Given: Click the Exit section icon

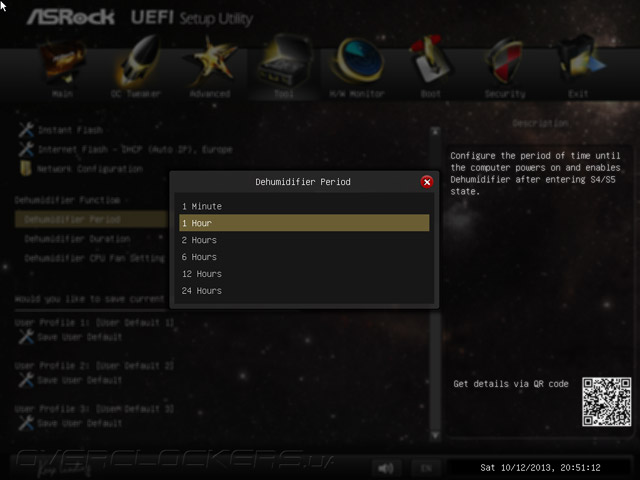Looking at the screenshot, I should [x=580, y=61].
